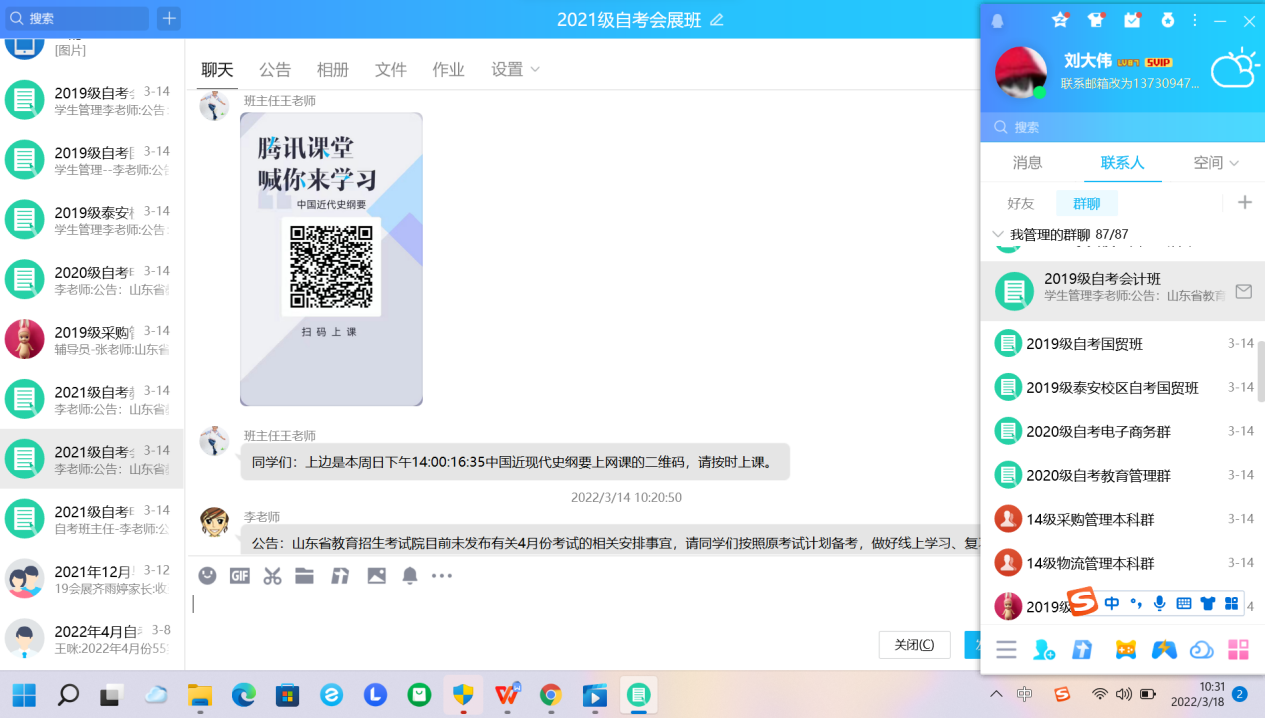Toggle the Sogou punctuation mode
This screenshot has width=1265, height=718.
pos(1136,603)
